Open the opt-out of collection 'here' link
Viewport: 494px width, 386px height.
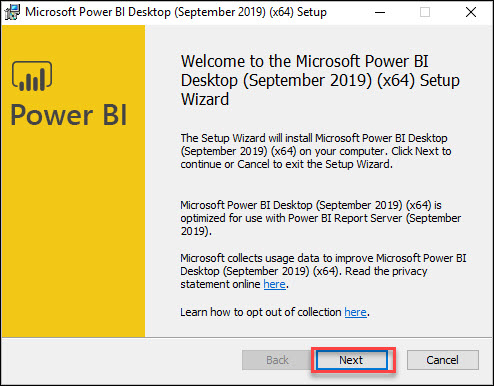pyautogui.click(x=355, y=312)
